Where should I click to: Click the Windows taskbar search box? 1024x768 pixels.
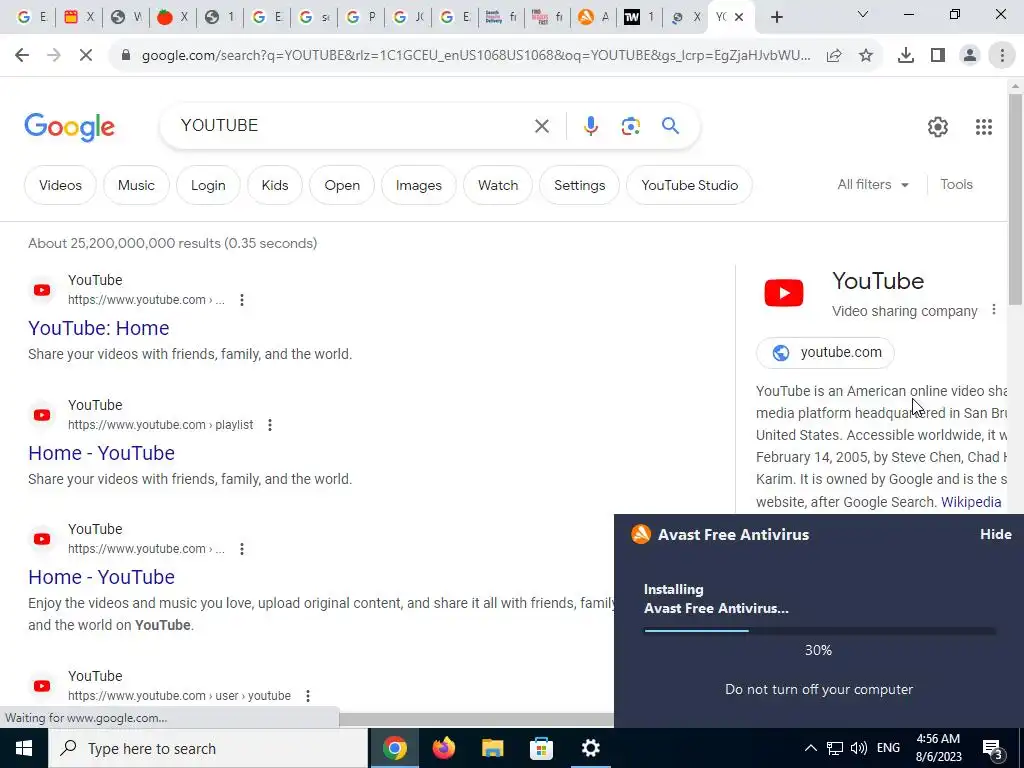208,748
